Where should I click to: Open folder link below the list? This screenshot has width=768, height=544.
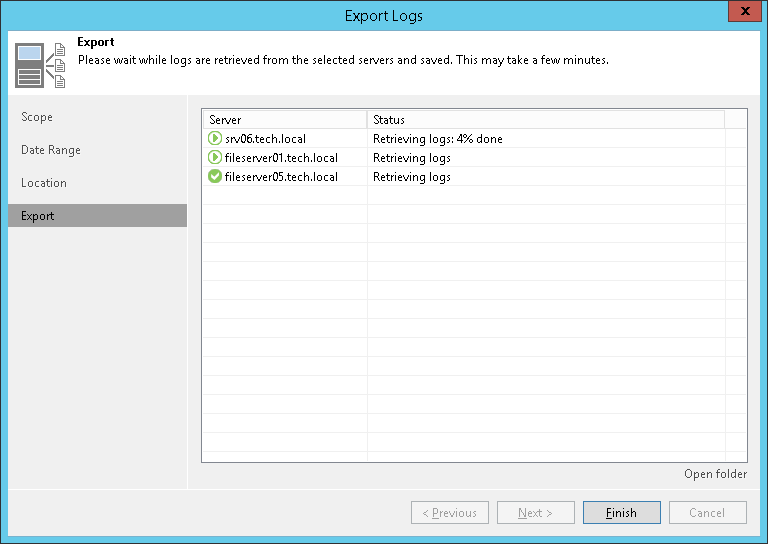click(x=715, y=474)
